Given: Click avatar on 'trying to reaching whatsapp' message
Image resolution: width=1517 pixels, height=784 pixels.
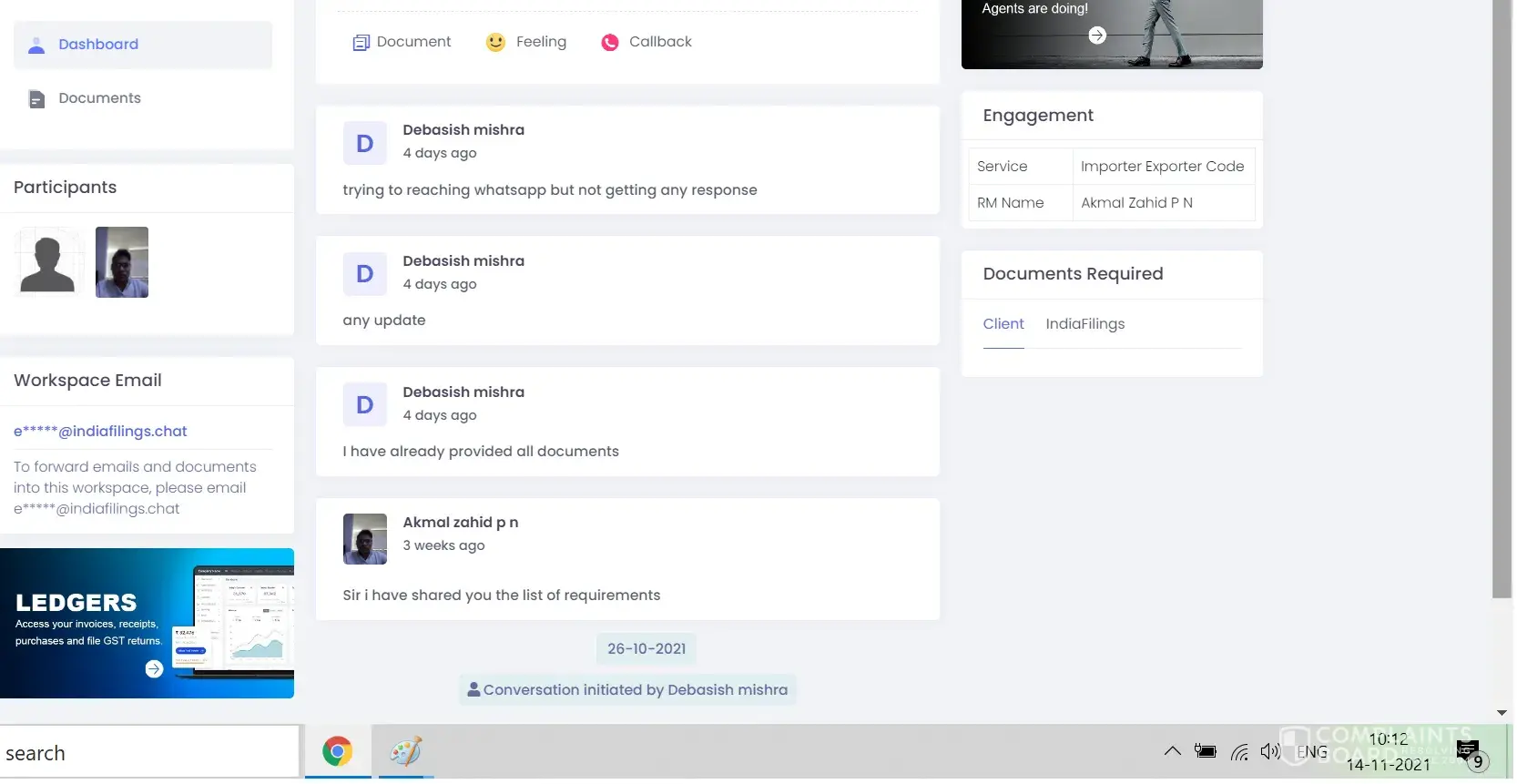Looking at the screenshot, I should click(365, 144).
